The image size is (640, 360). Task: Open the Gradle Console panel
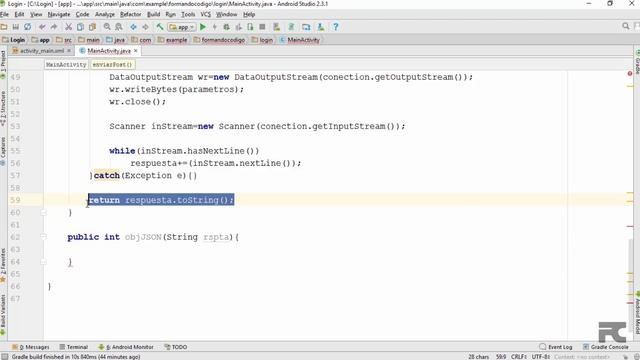point(606,347)
